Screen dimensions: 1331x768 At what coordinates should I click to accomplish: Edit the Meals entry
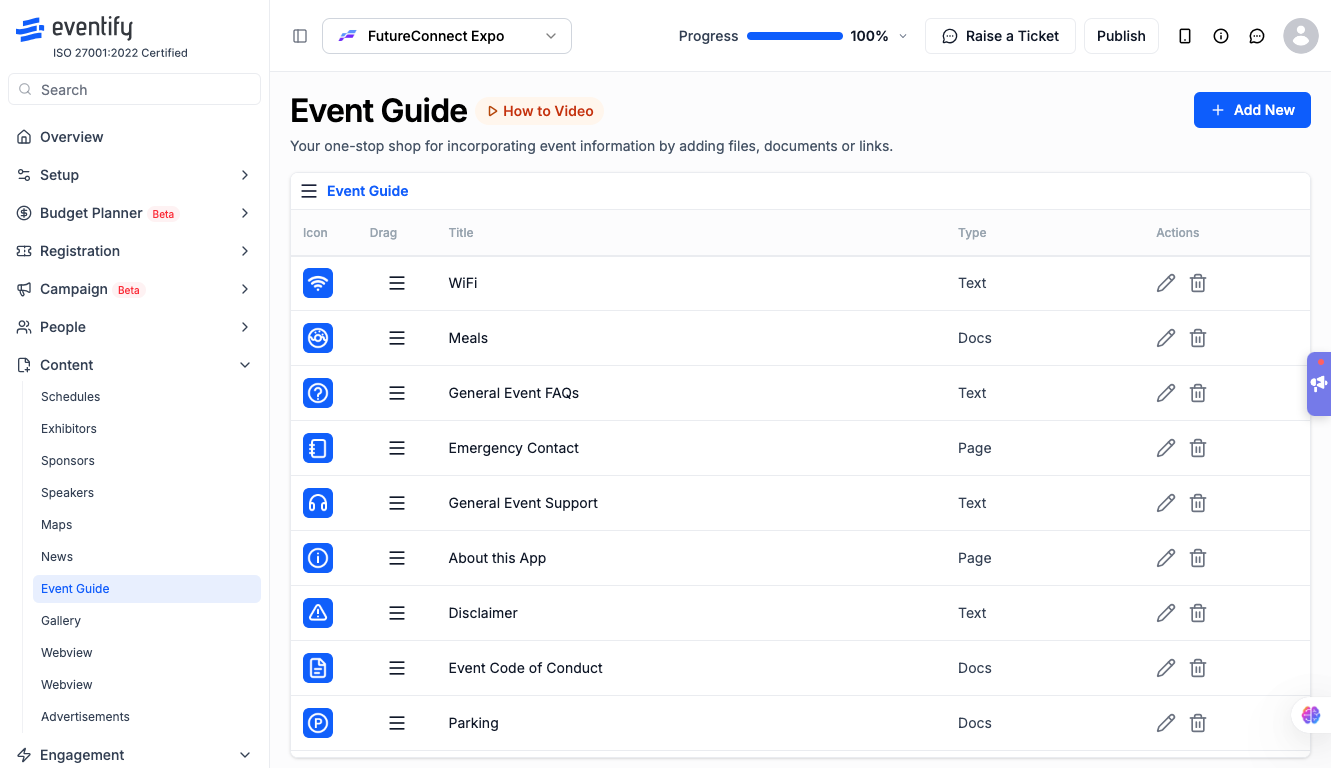[1165, 338]
